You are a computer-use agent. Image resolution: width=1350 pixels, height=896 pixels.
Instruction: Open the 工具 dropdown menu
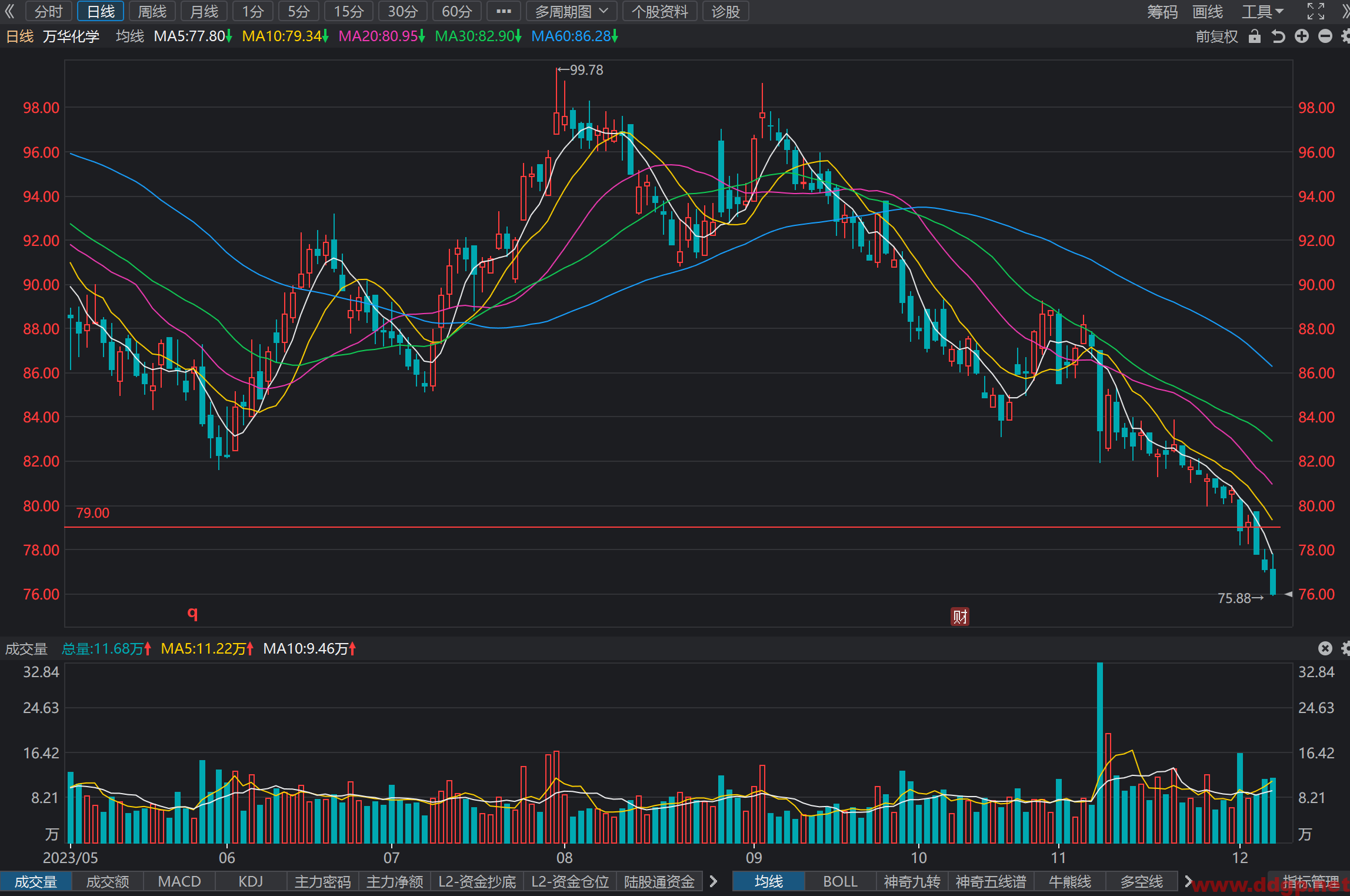click(x=1263, y=11)
